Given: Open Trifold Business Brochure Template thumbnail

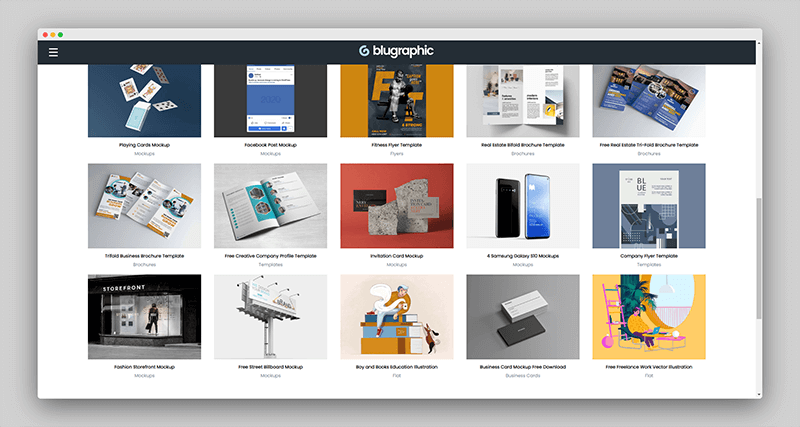Looking at the screenshot, I should 144,206.
